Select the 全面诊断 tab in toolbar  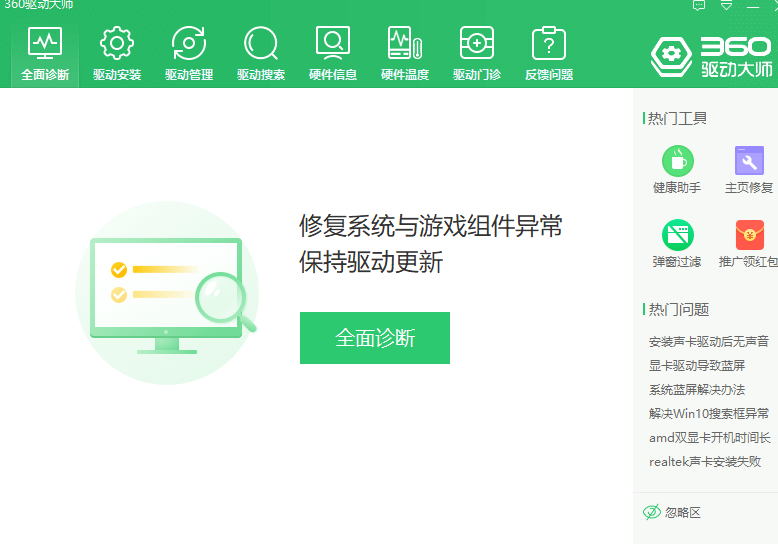click(x=45, y=53)
